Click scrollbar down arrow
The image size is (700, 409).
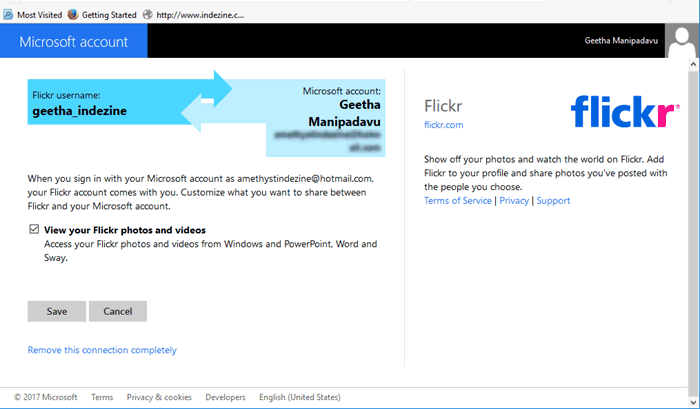[693, 401]
